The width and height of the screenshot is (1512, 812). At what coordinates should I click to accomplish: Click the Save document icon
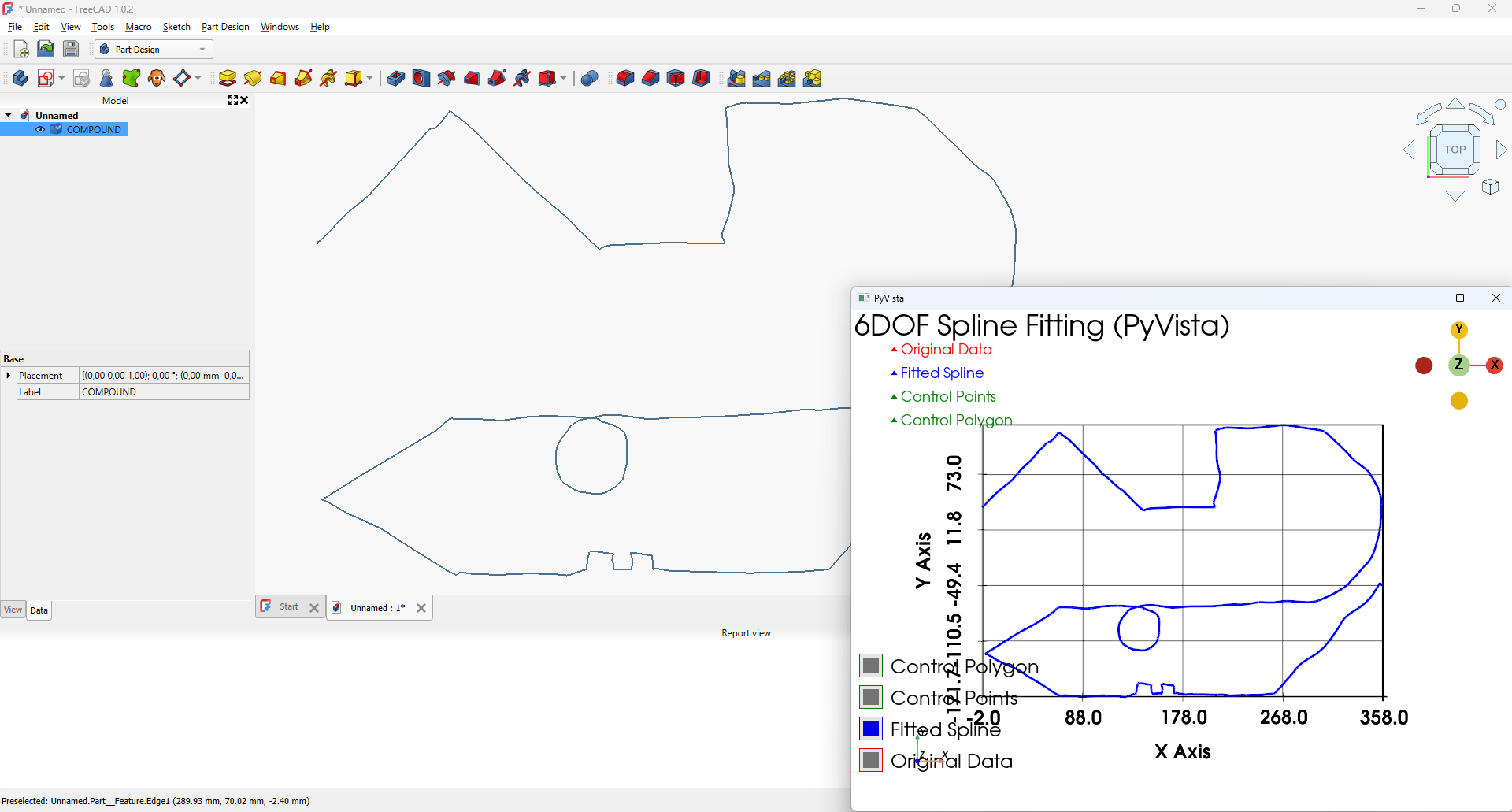click(x=71, y=50)
